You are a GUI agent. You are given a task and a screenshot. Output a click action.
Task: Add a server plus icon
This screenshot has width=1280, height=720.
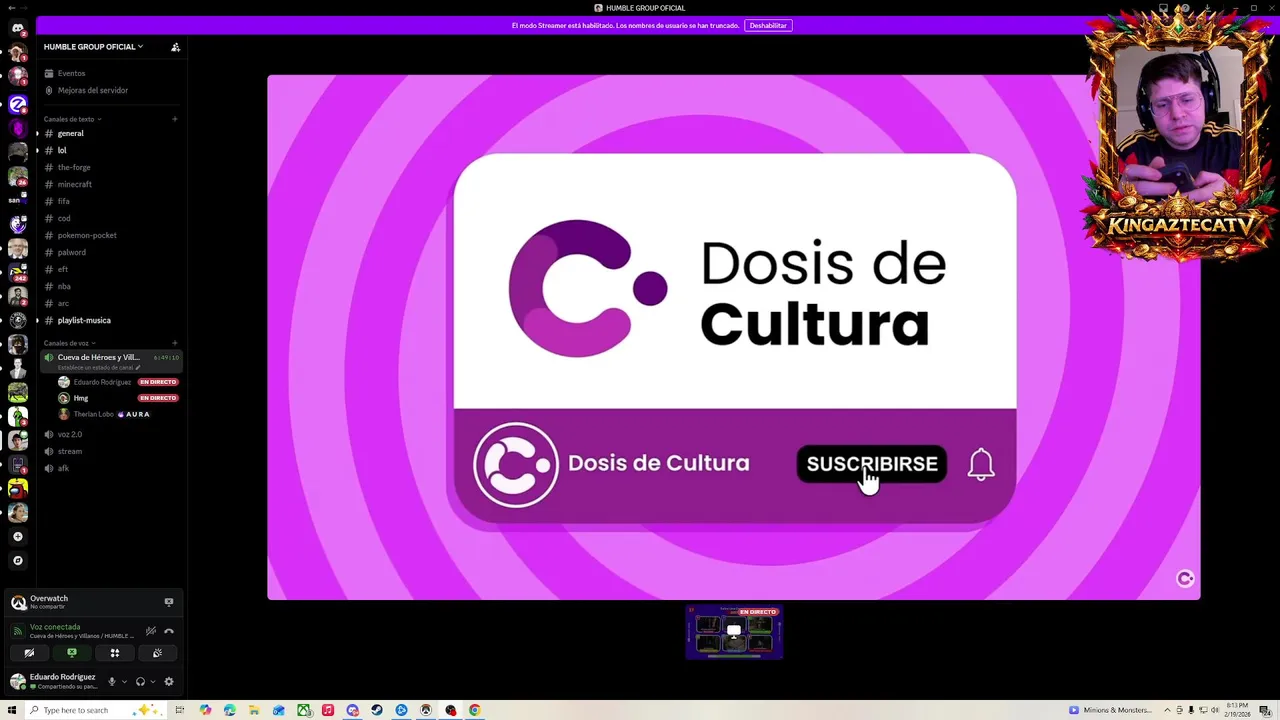click(17, 537)
